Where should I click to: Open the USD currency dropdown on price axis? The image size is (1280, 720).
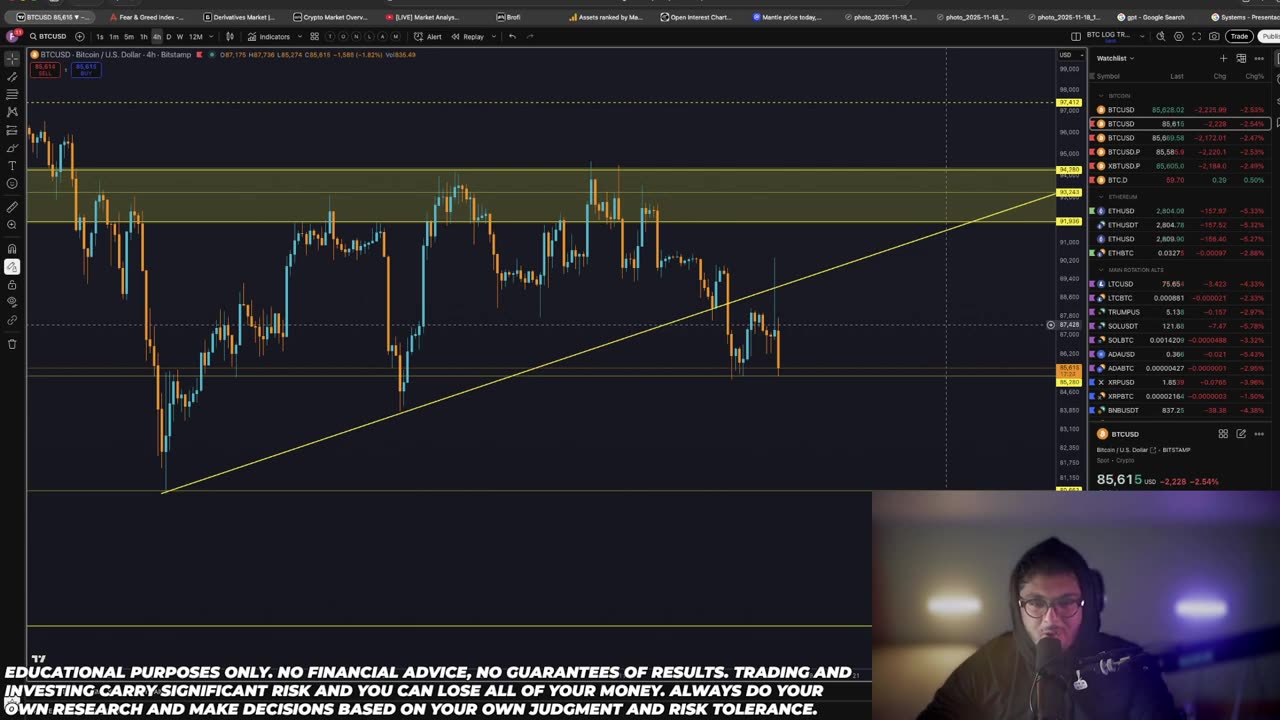[x=1069, y=54]
